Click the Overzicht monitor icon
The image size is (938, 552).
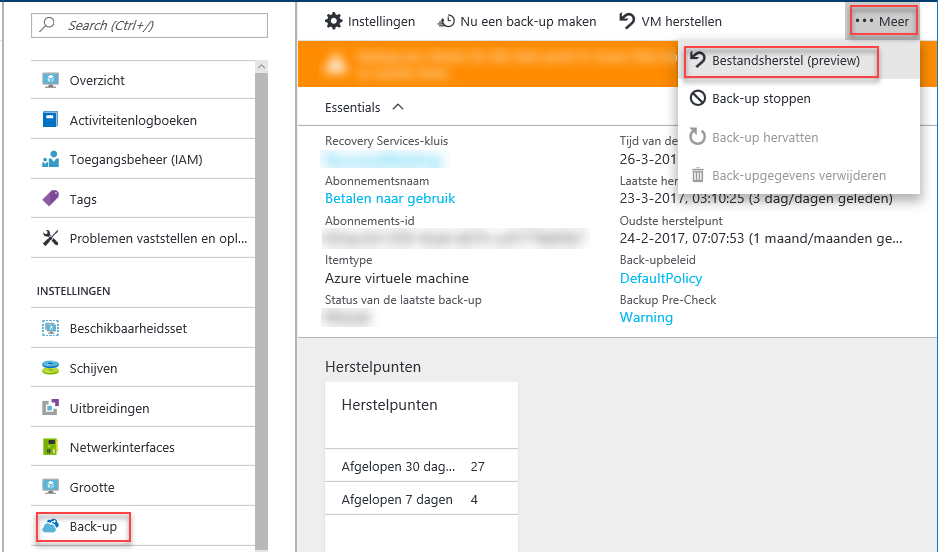click(x=50, y=80)
